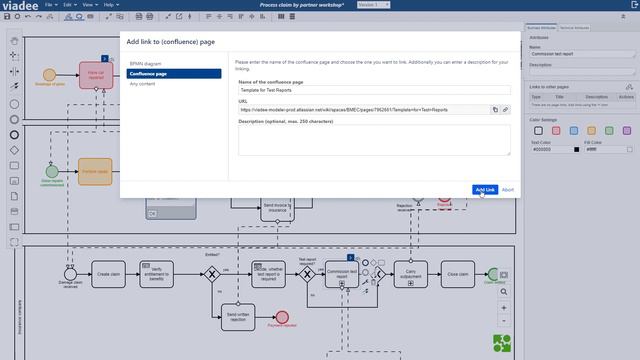Create a start event from the palette
640x360 pixels.
click(14, 104)
